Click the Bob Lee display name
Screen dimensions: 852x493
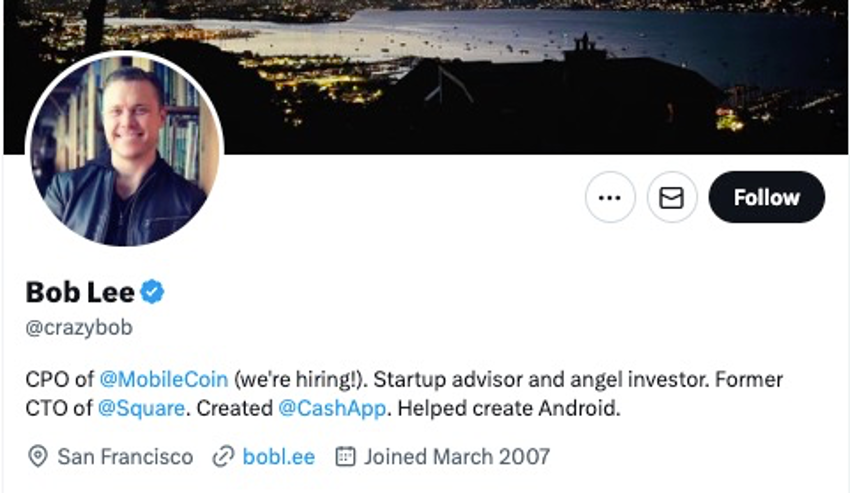(x=80, y=292)
